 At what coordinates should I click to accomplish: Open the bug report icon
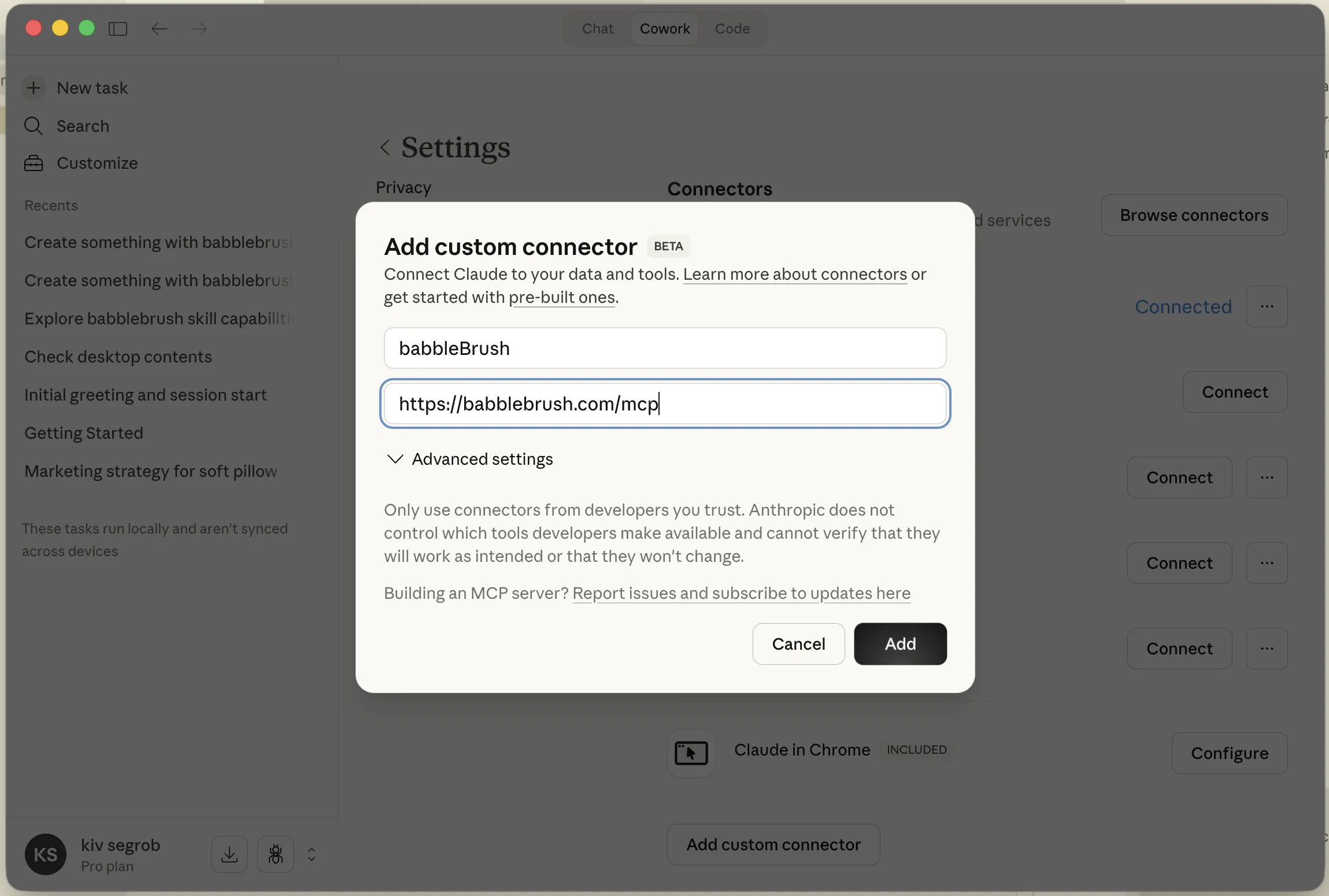click(275, 854)
